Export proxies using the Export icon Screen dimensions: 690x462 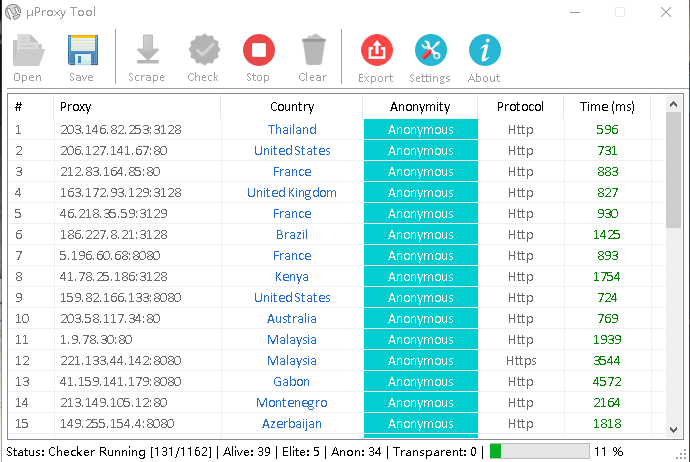377,50
